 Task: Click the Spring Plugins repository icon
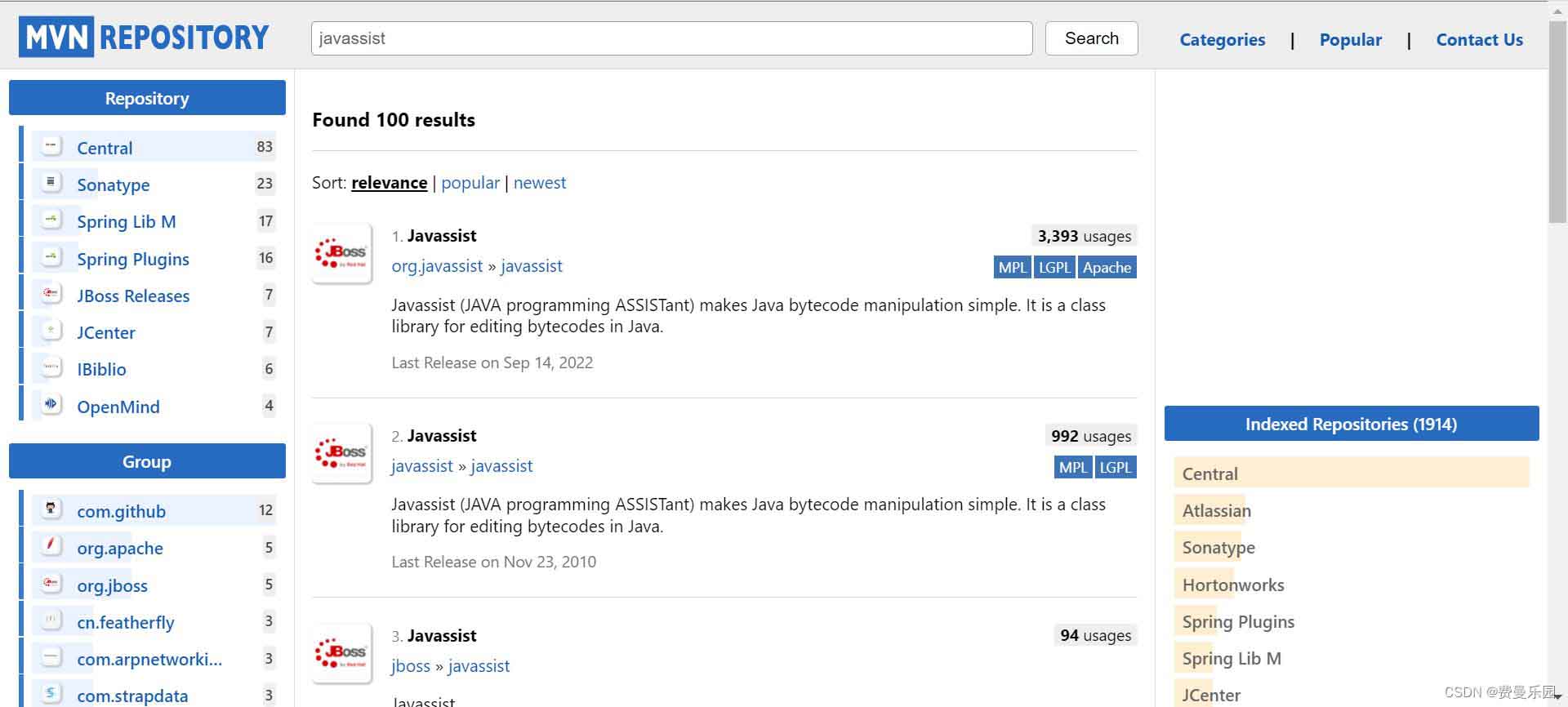pyautogui.click(x=51, y=257)
